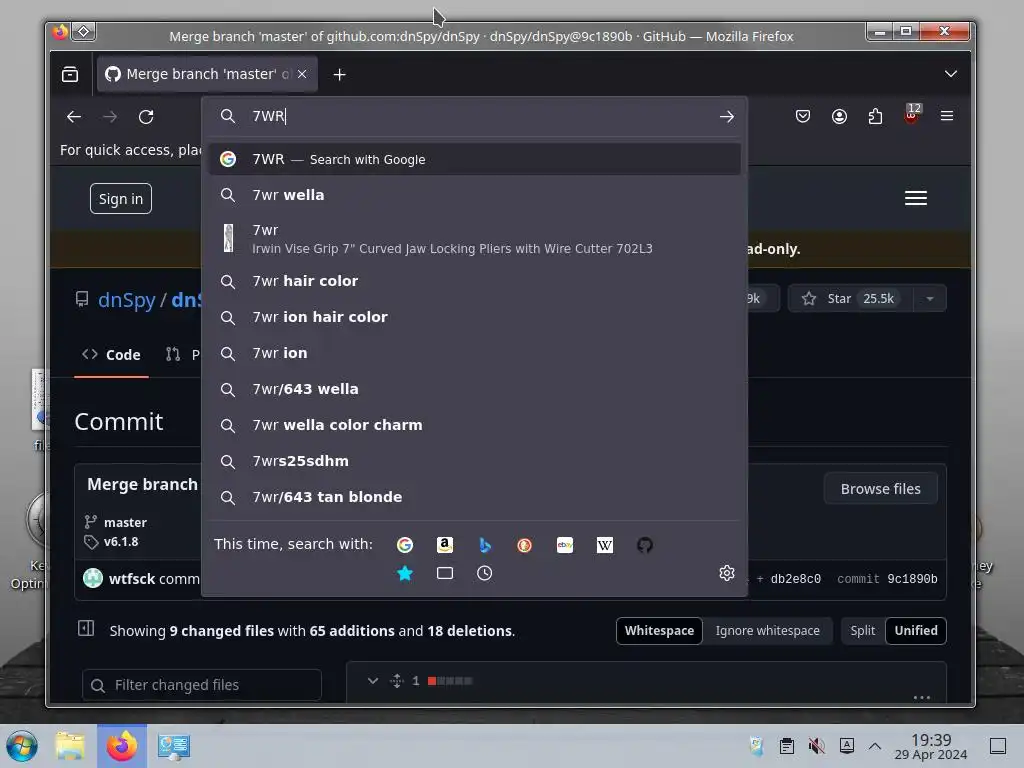Open the clock showing 19:39
This screenshot has width=1024, height=768.
[931, 746]
